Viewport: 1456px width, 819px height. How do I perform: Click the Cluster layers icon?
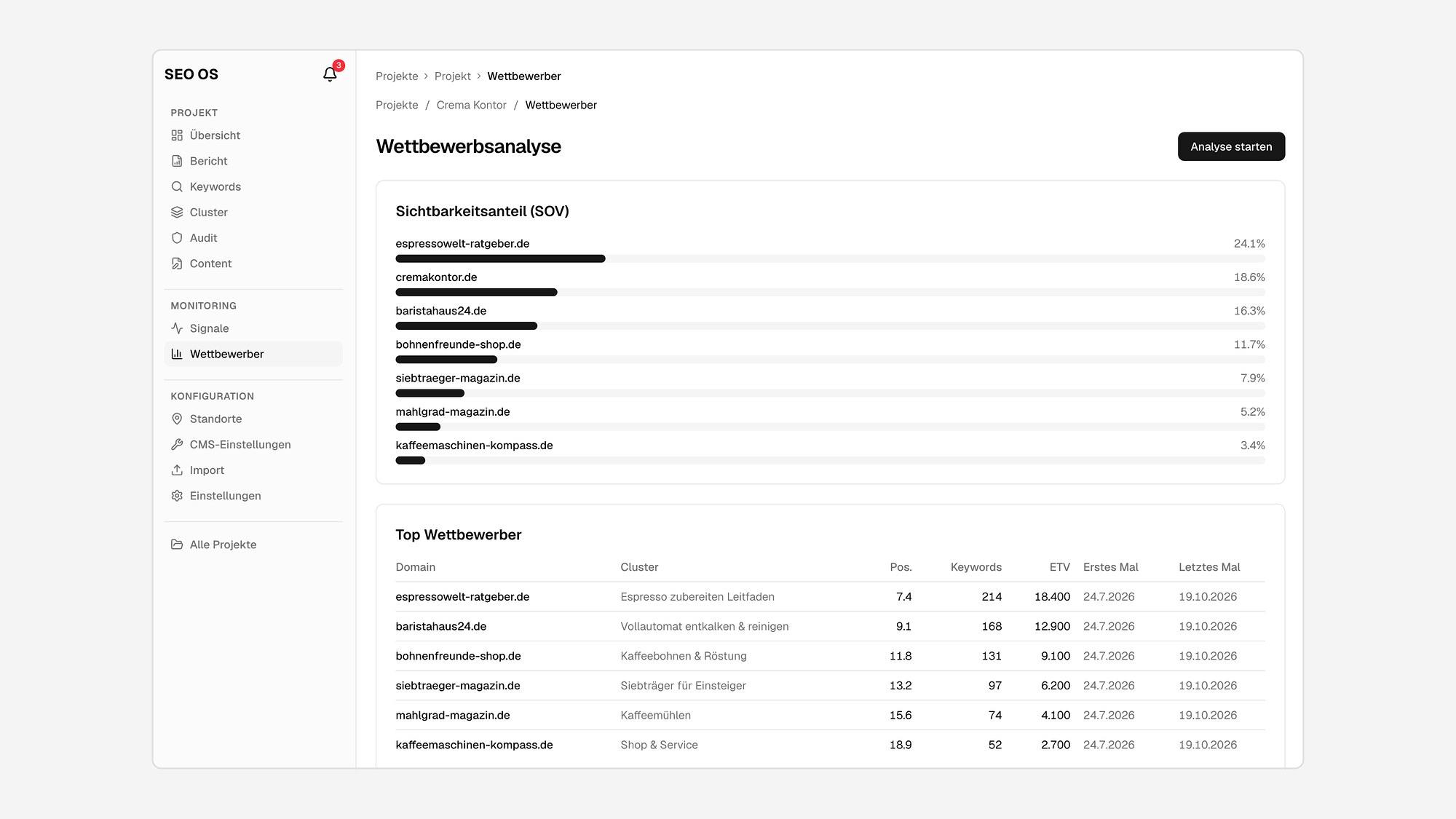[177, 212]
